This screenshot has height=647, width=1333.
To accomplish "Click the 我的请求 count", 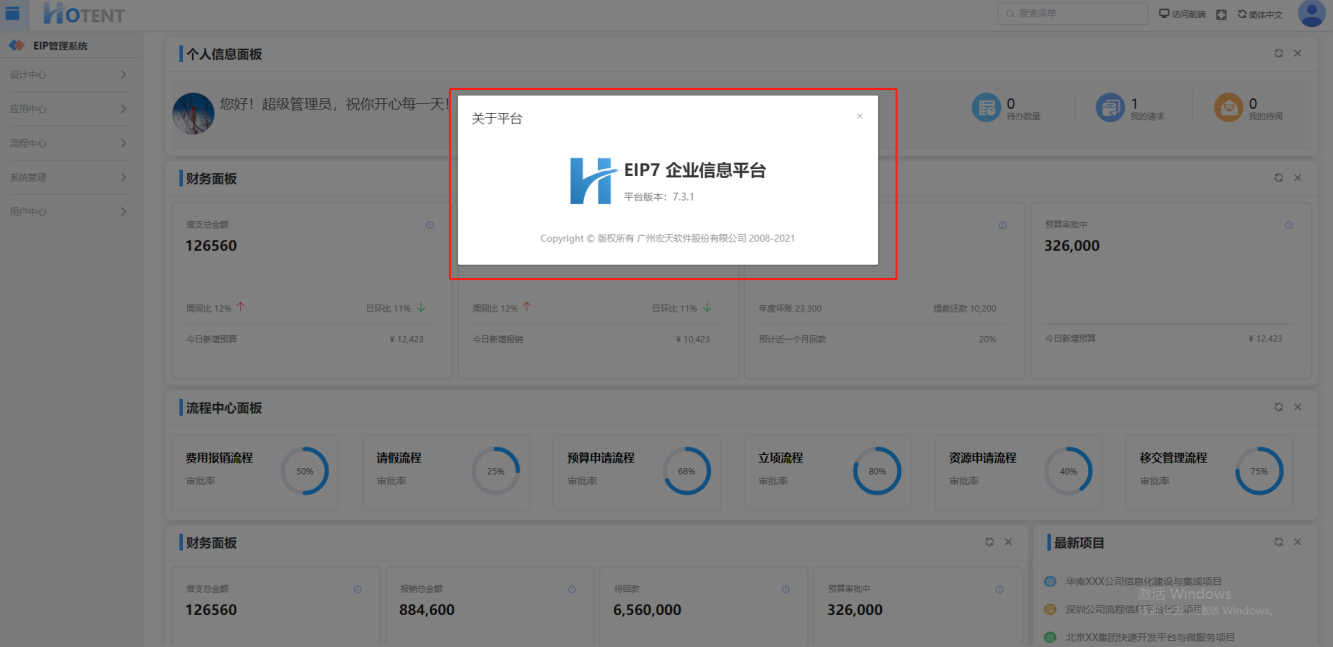I will point(1134,103).
